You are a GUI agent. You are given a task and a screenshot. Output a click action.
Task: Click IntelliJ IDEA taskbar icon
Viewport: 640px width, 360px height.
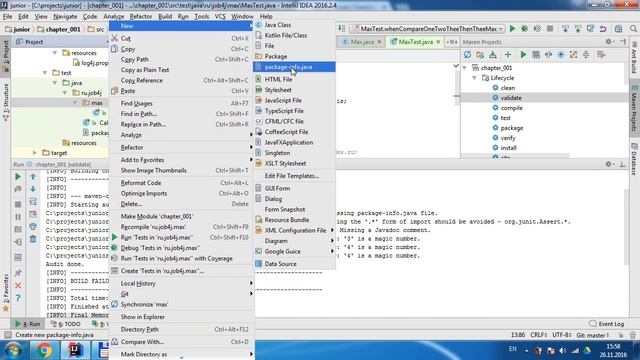[74, 350]
